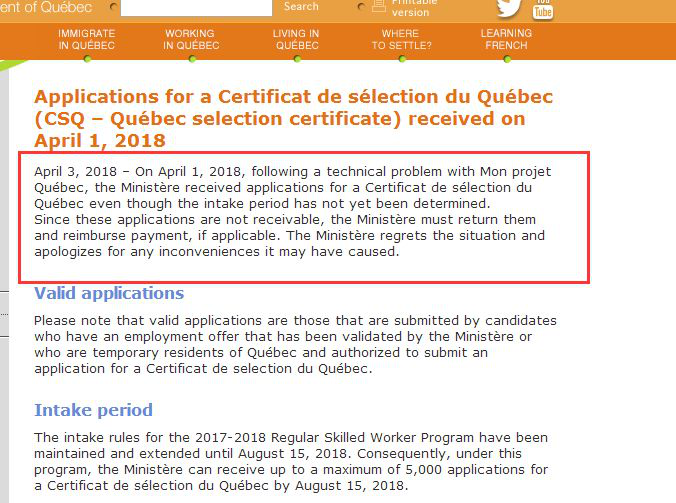
Task: Open the Immigrate in Québec menu
Action: tap(87, 39)
